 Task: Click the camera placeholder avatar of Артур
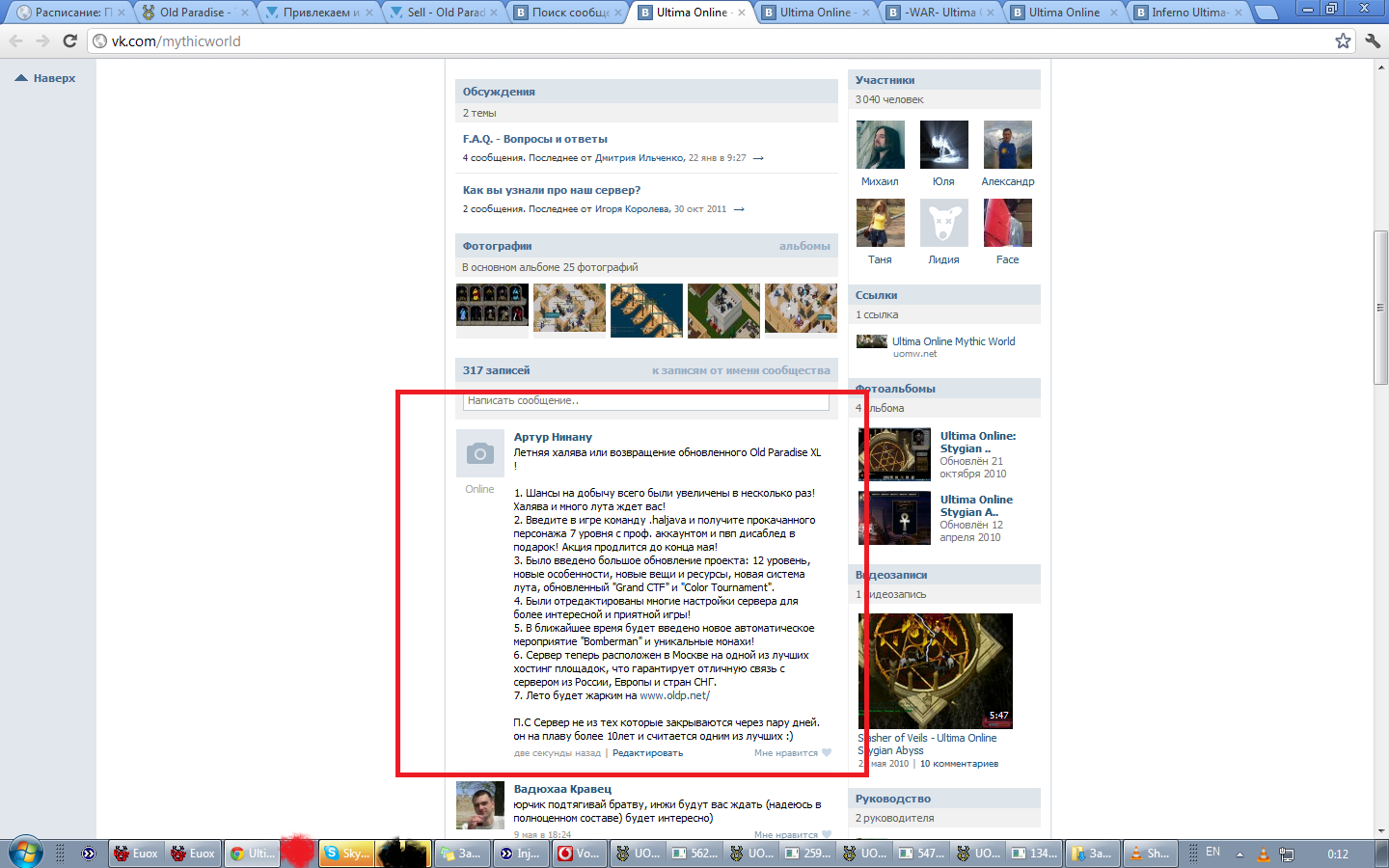pyautogui.click(x=480, y=453)
